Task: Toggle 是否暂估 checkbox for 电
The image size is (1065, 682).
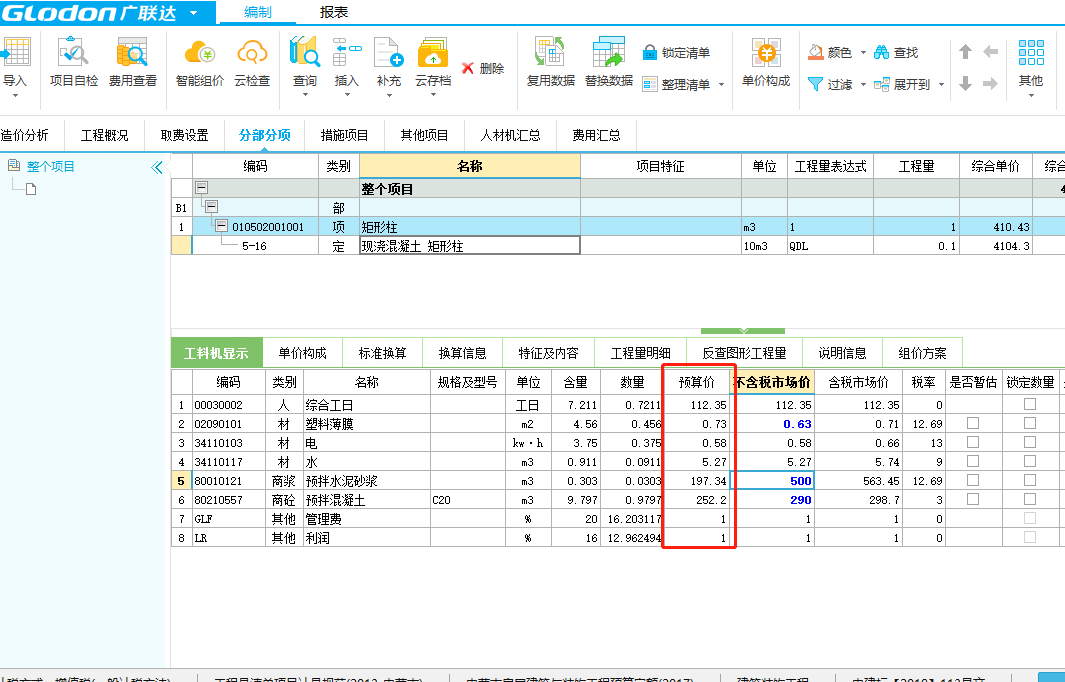Action: click(973, 442)
